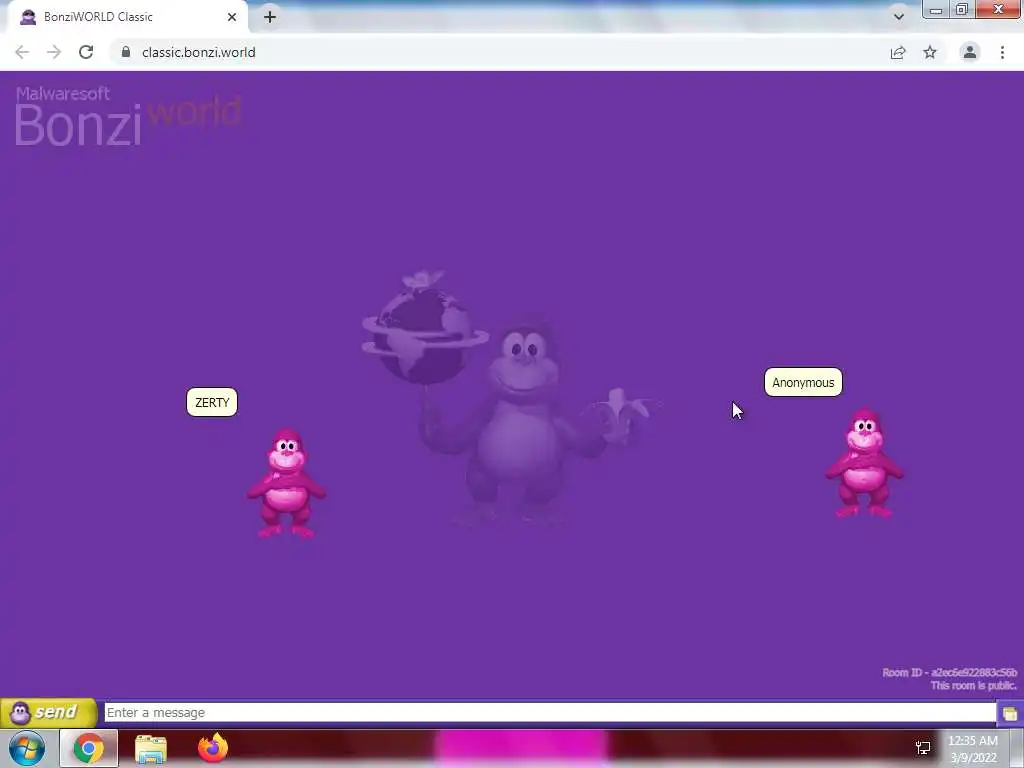Open the Windows Start menu

(x=27, y=748)
